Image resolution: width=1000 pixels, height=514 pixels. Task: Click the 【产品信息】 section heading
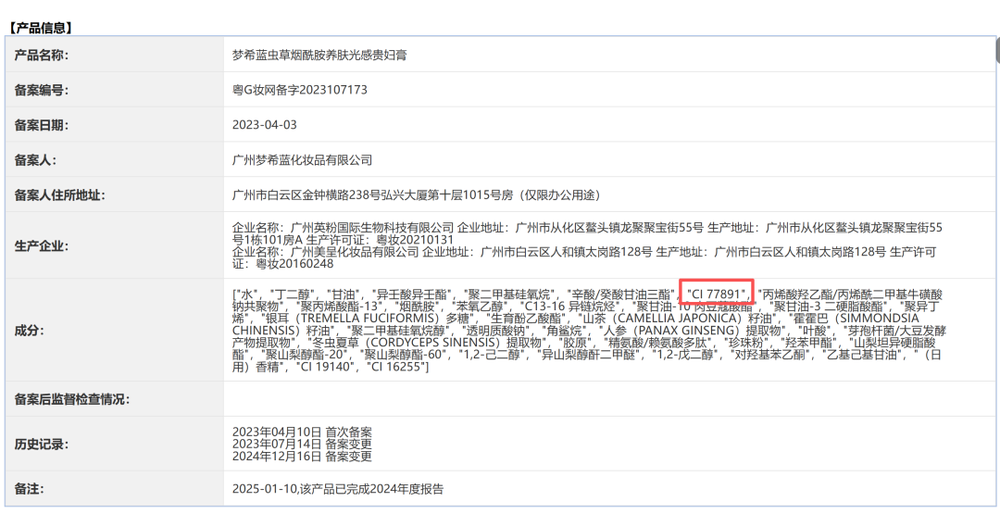click(40, 28)
